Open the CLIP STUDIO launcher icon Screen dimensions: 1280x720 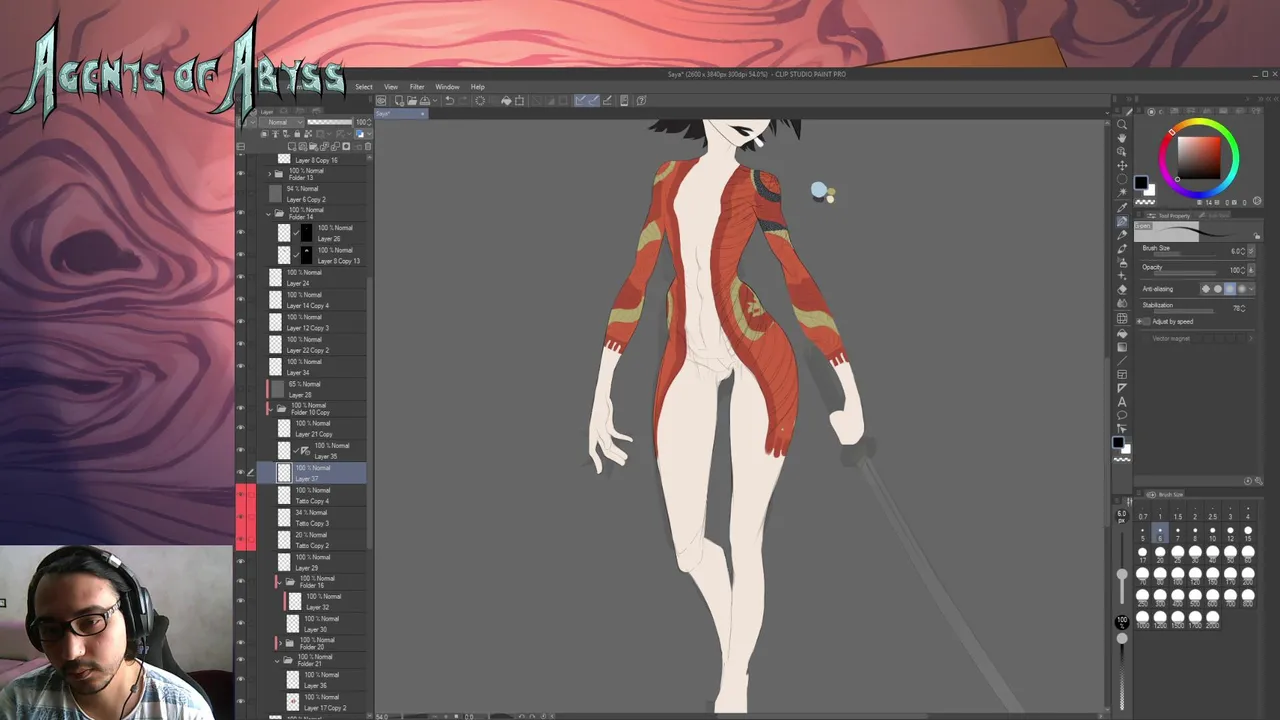pyautogui.click(x=380, y=101)
